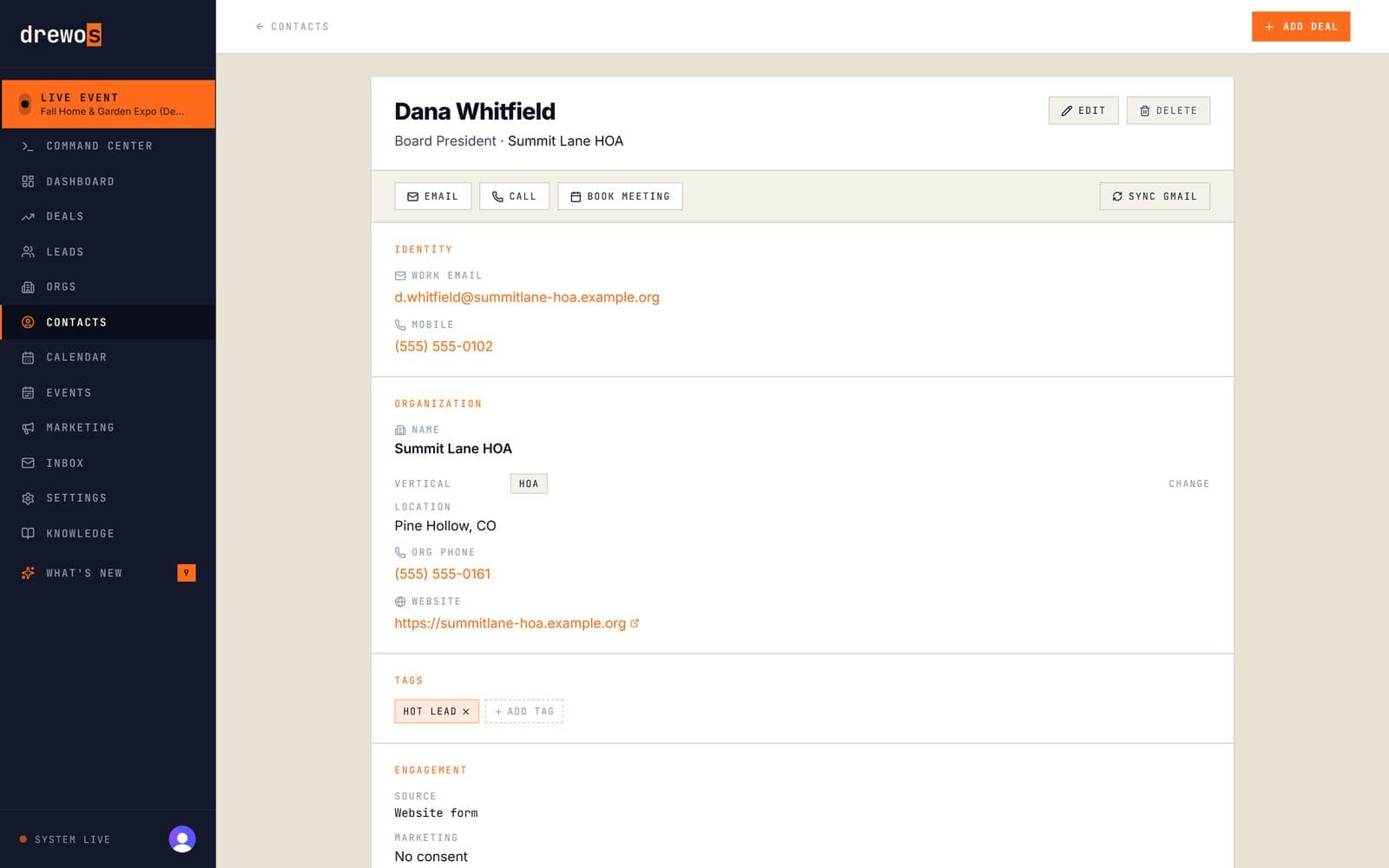The height and width of the screenshot is (868, 1389).
Task: Open the summitlane-hoa website link
Action: (x=510, y=623)
